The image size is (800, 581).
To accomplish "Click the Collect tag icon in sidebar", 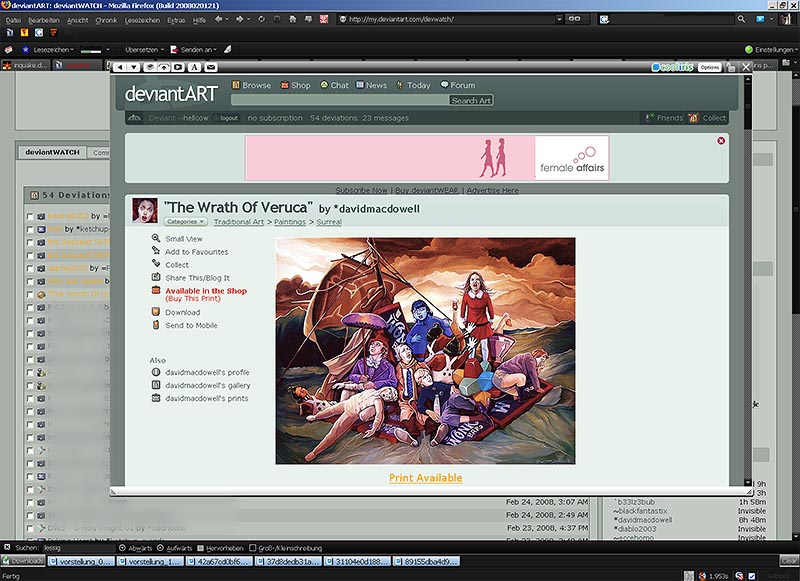I will pyautogui.click(x=156, y=264).
